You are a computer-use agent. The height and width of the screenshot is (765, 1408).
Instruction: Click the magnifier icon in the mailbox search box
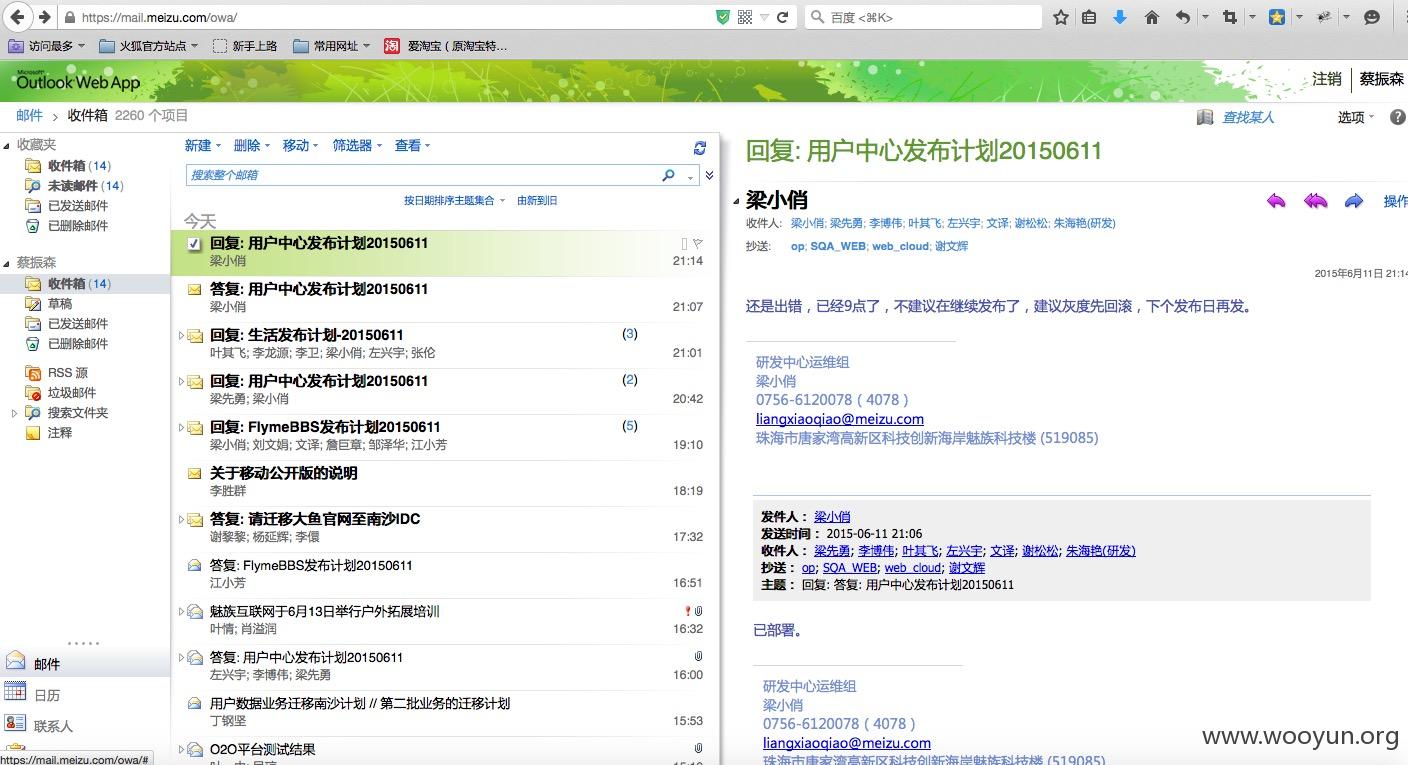[x=668, y=175]
